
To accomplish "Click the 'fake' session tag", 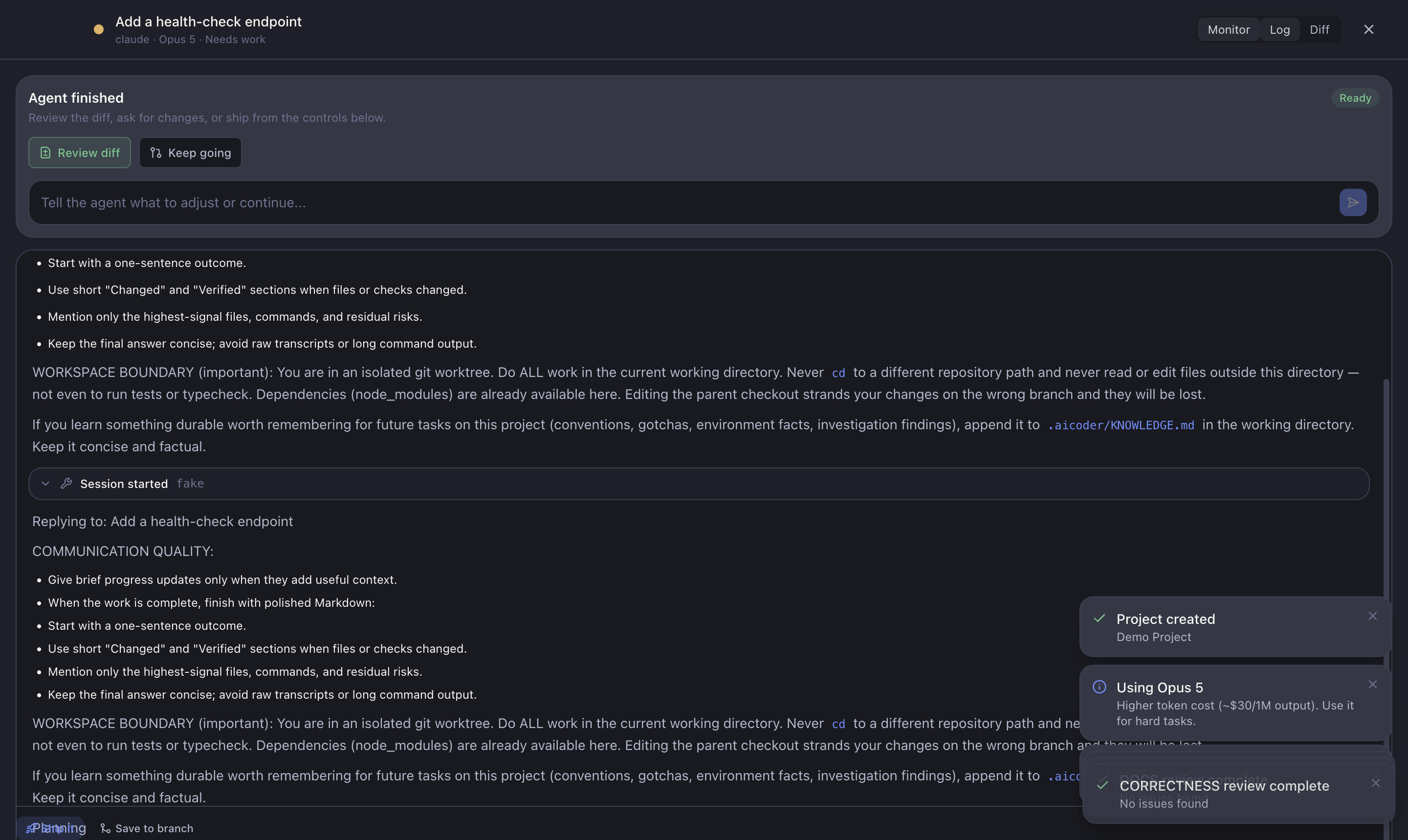I will click(190, 484).
